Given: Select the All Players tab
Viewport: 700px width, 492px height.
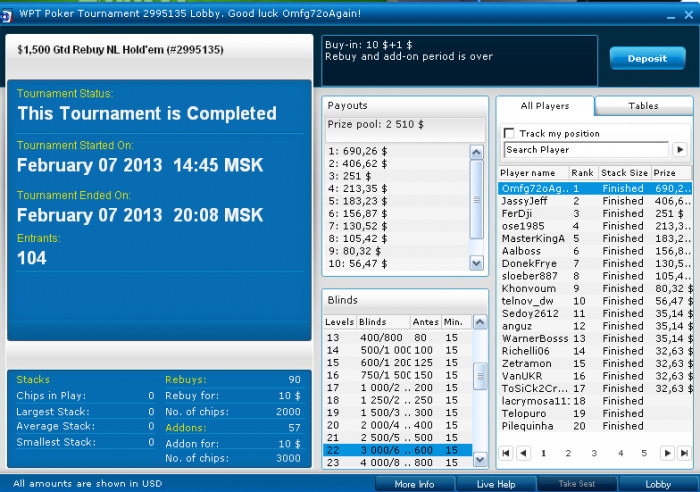Looking at the screenshot, I should [x=545, y=106].
